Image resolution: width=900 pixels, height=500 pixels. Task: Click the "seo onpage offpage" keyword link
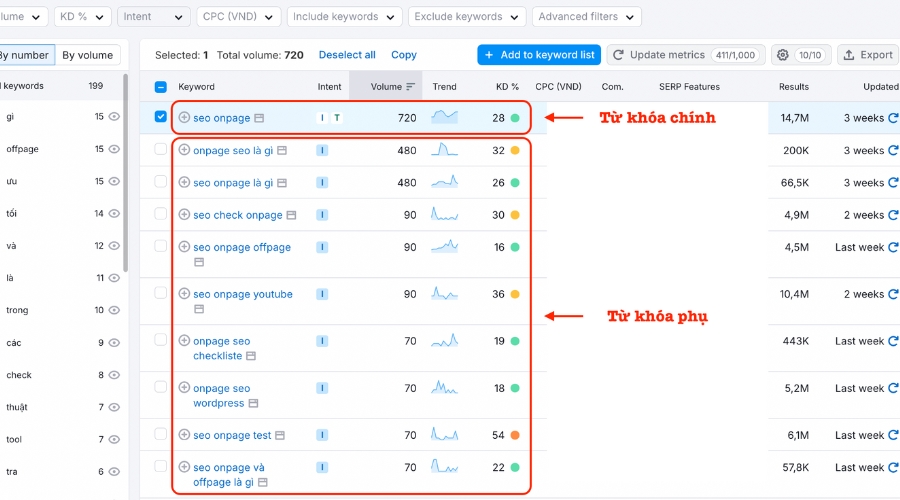[x=242, y=247]
